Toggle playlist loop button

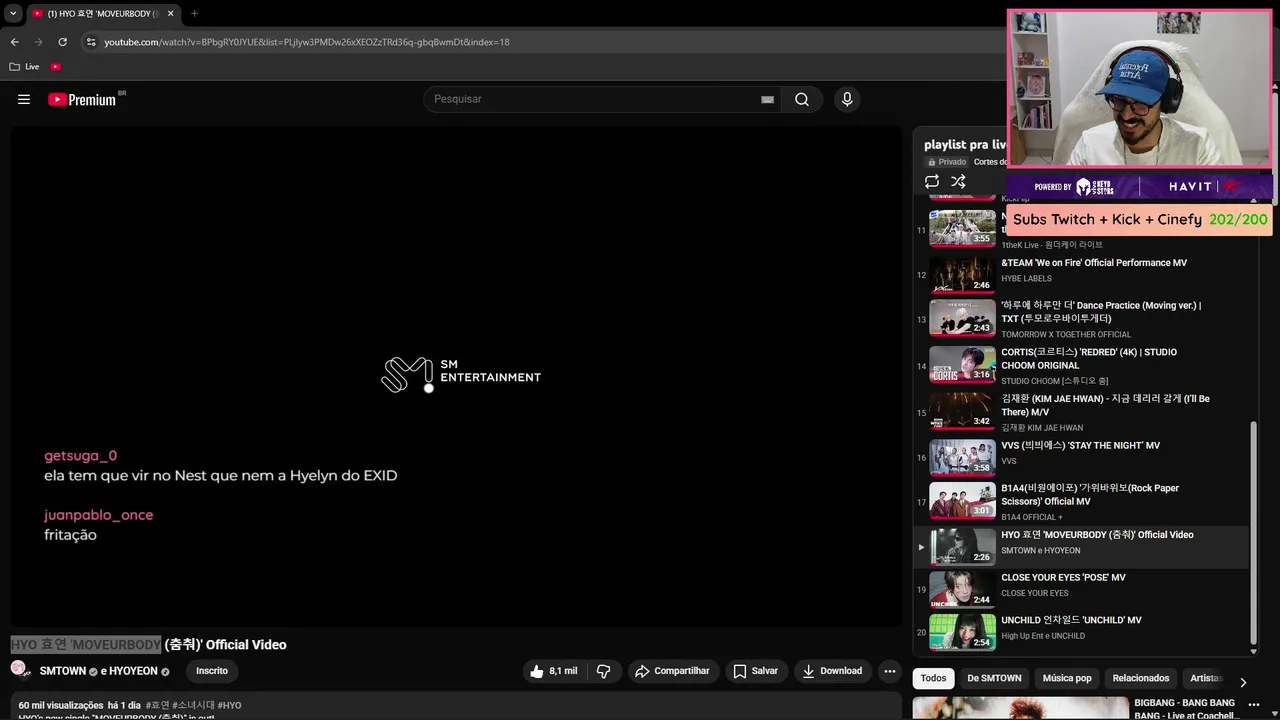(x=932, y=181)
